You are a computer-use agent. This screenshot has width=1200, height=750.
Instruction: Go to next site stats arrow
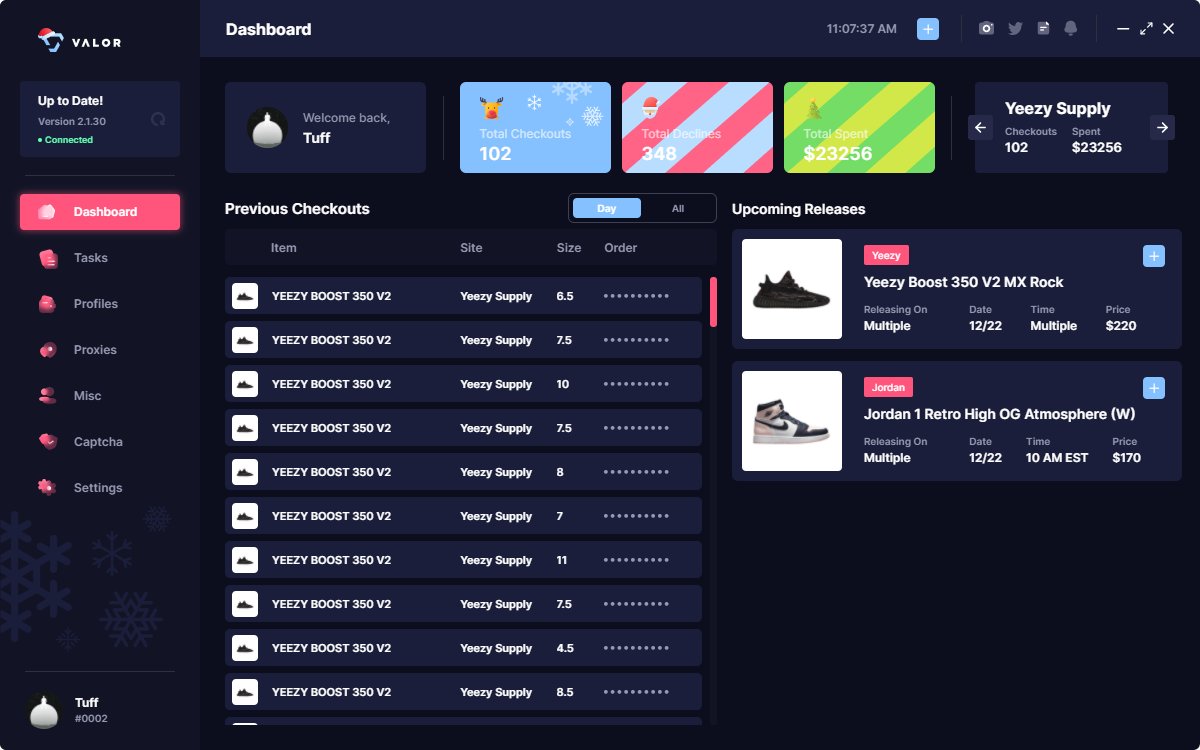(1162, 127)
